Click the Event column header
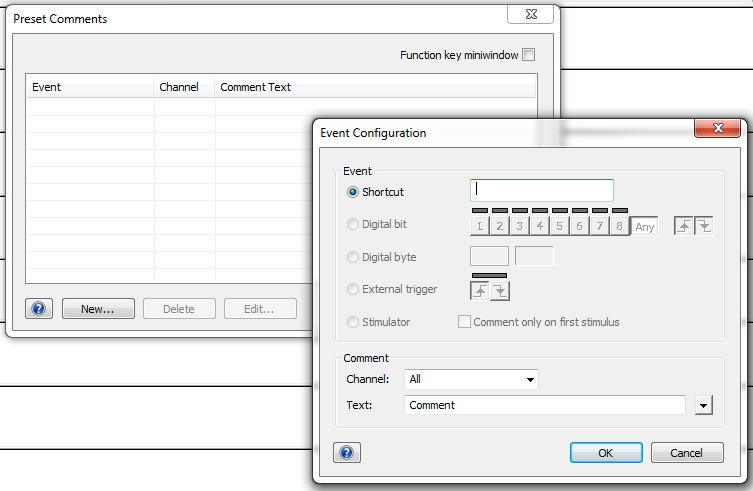753x491 pixels. pyautogui.click(x=90, y=87)
